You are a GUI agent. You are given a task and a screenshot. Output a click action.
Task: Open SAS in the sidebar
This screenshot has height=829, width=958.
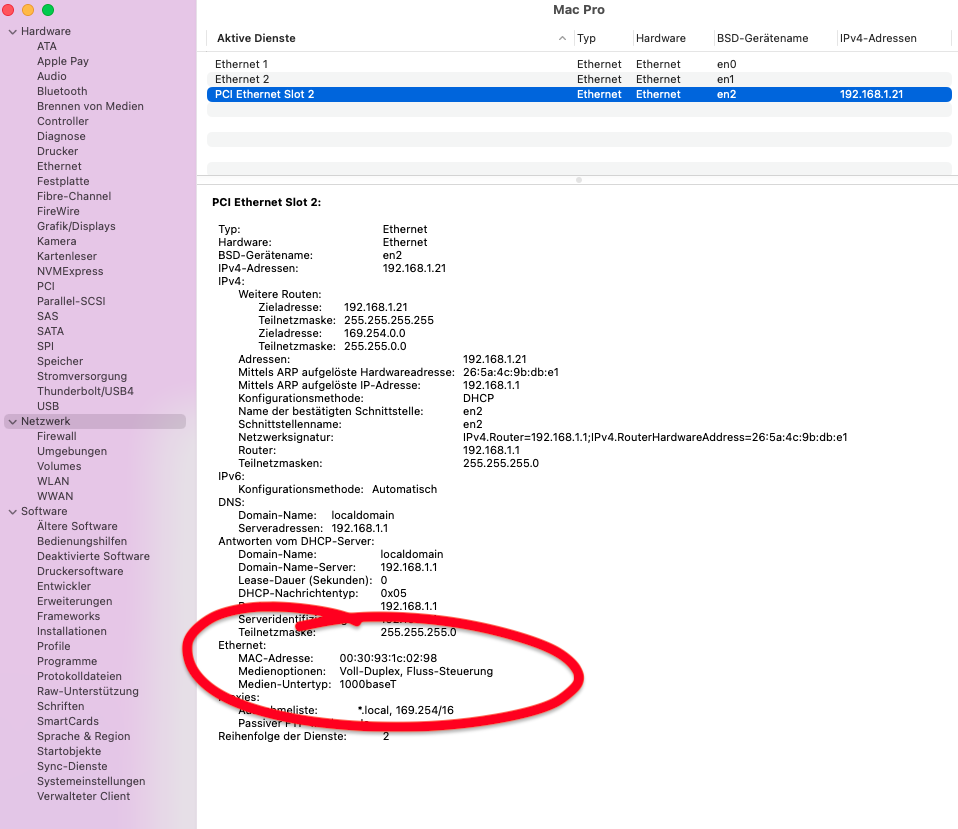(x=48, y=316)
